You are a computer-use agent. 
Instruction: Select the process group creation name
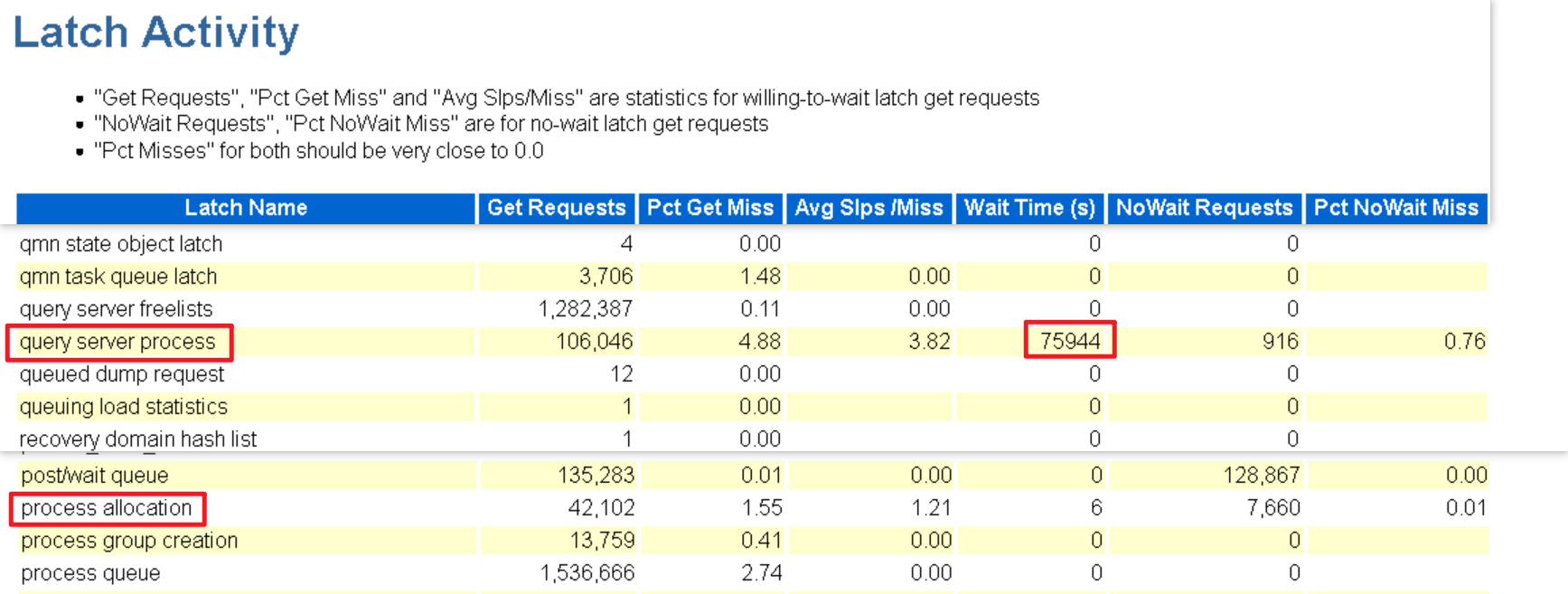click(x=129, y=541)
